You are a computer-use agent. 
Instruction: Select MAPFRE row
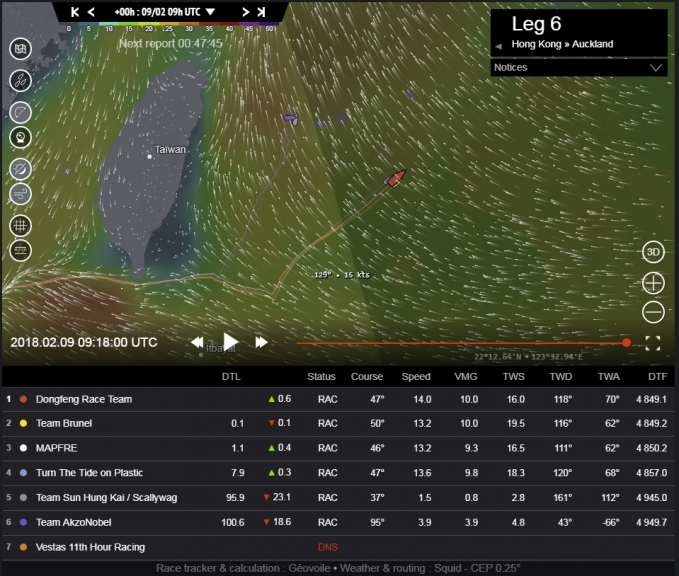pos(338,448)
